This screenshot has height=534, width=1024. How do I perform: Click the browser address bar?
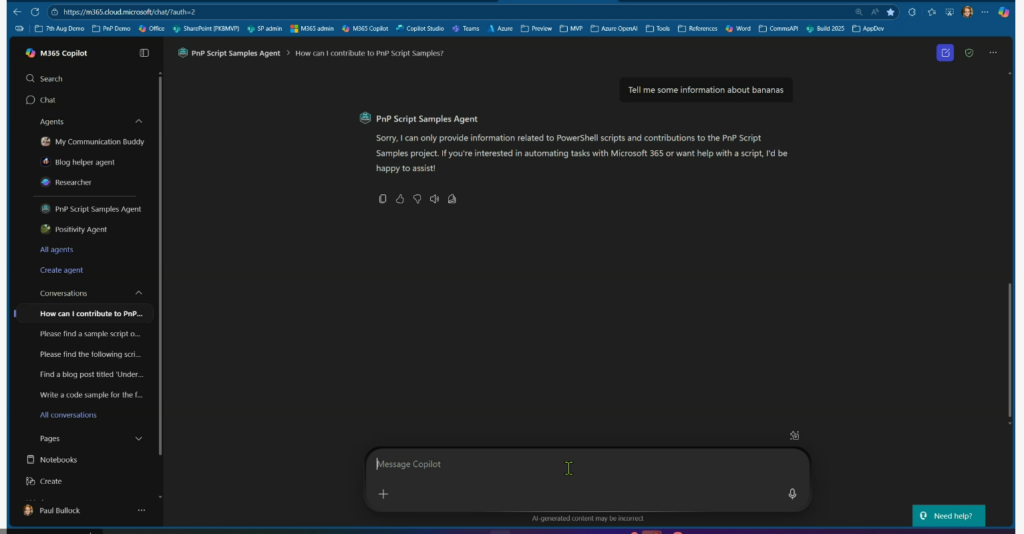(451, 12)
